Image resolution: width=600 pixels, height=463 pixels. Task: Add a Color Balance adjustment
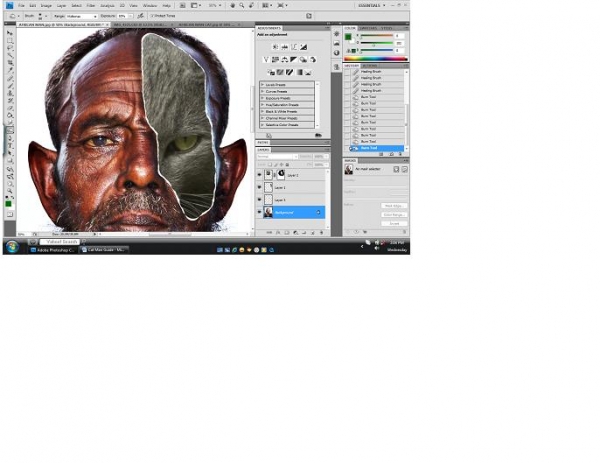click(x=285, y=60)
